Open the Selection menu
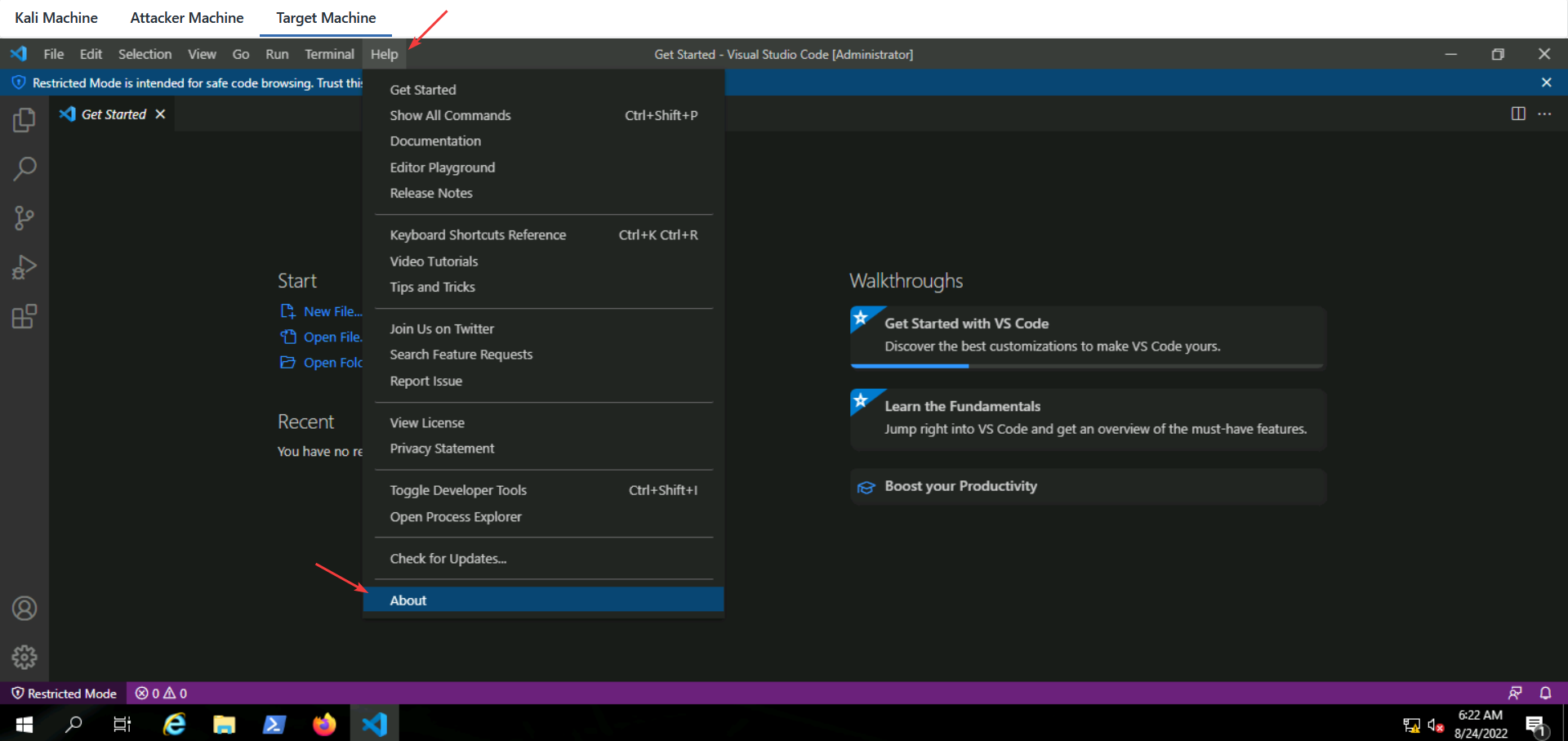 point(145,54)
